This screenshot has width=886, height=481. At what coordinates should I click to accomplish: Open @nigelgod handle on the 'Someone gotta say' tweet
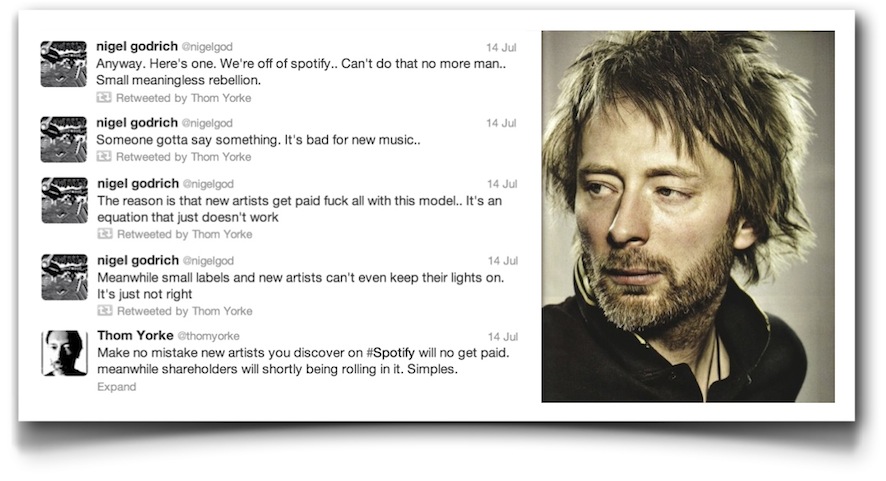coord(207,123)
